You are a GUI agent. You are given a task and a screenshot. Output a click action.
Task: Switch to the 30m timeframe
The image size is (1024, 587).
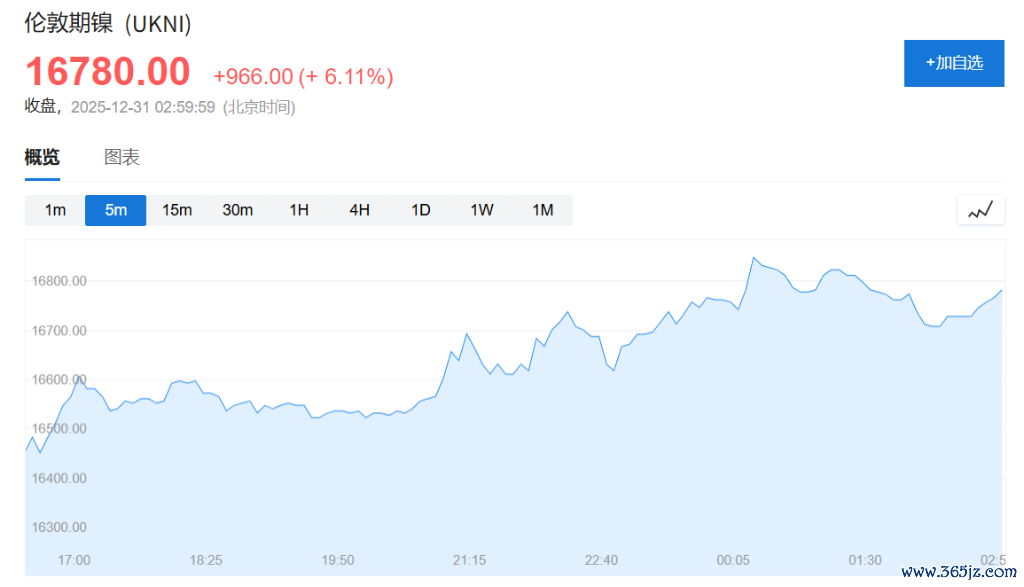click(x=238, y=210)
